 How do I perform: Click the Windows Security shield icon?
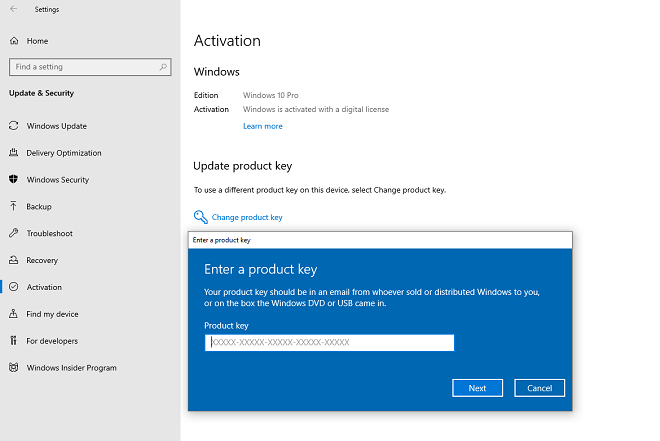pos(14,180)
